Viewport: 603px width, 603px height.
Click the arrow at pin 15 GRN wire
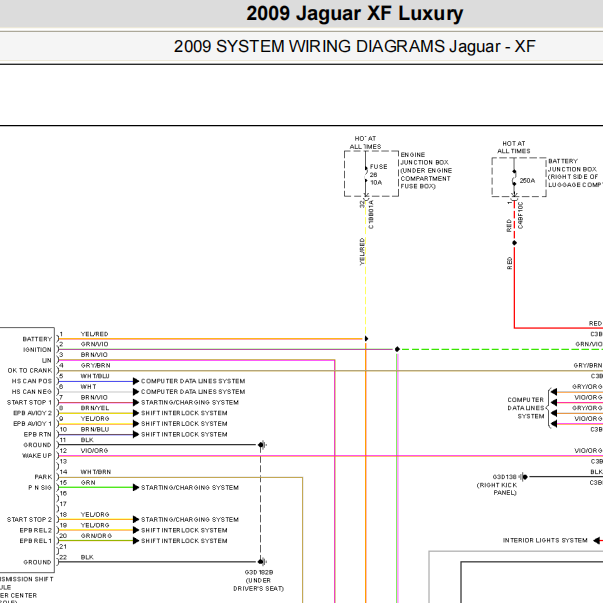pos(136,487)
